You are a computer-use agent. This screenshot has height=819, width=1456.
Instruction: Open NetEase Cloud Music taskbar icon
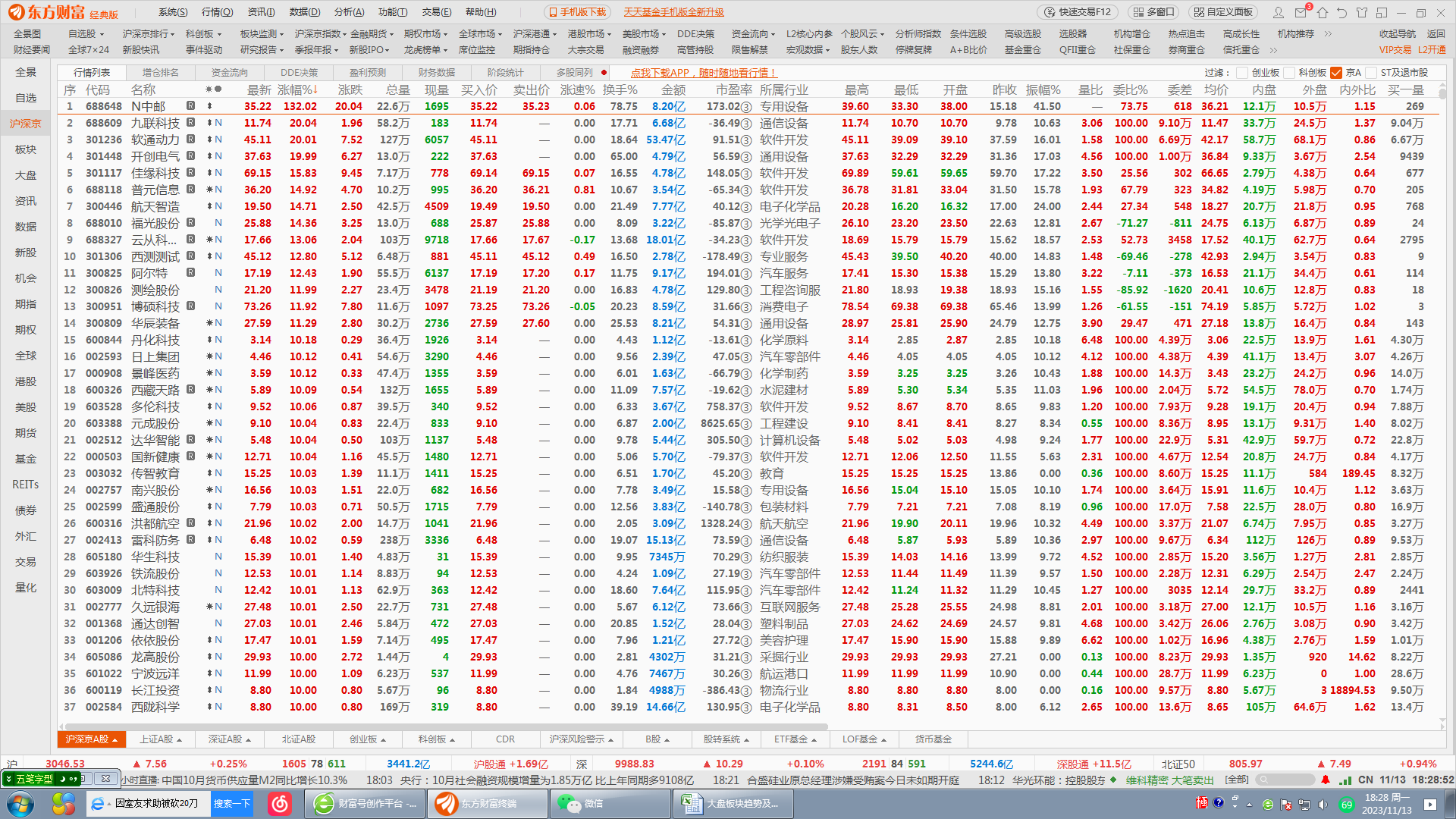click(x=280, y=804)
